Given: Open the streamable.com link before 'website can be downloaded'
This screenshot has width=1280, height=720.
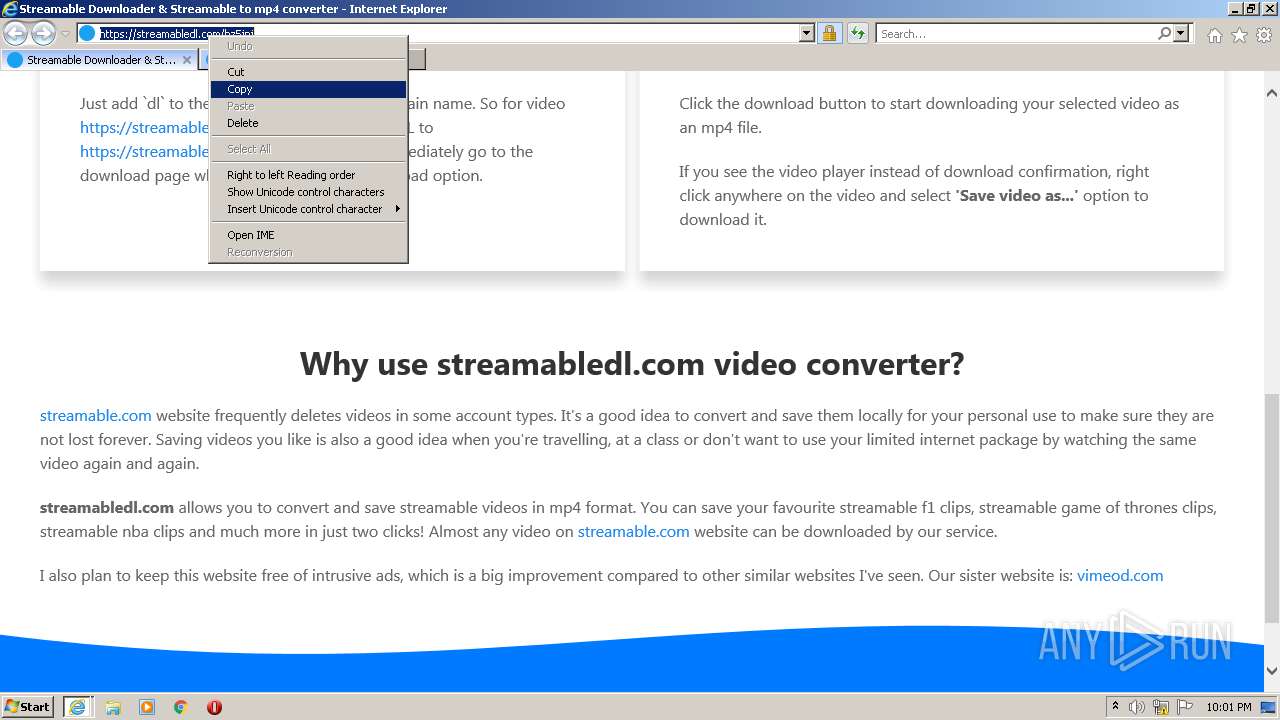Looking at the screenshot, I should 633,531.
